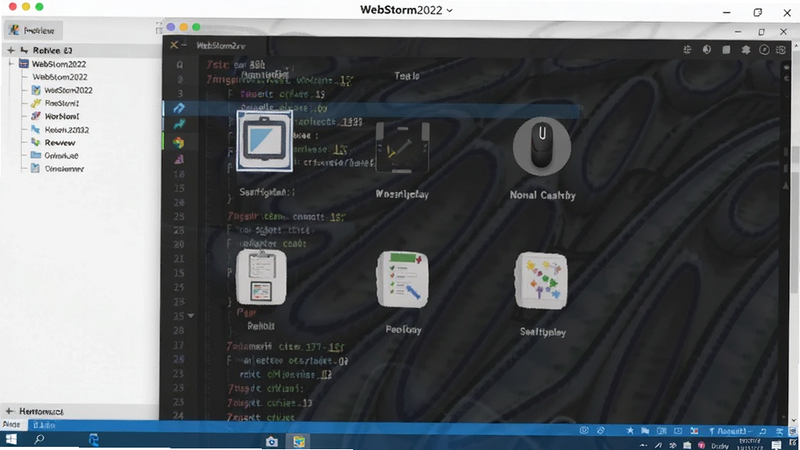Click the circular compass icon in the editor toolbar
The width and height of the screenshot is (800, 450).
pyautogui.click(x=764, y=49)
